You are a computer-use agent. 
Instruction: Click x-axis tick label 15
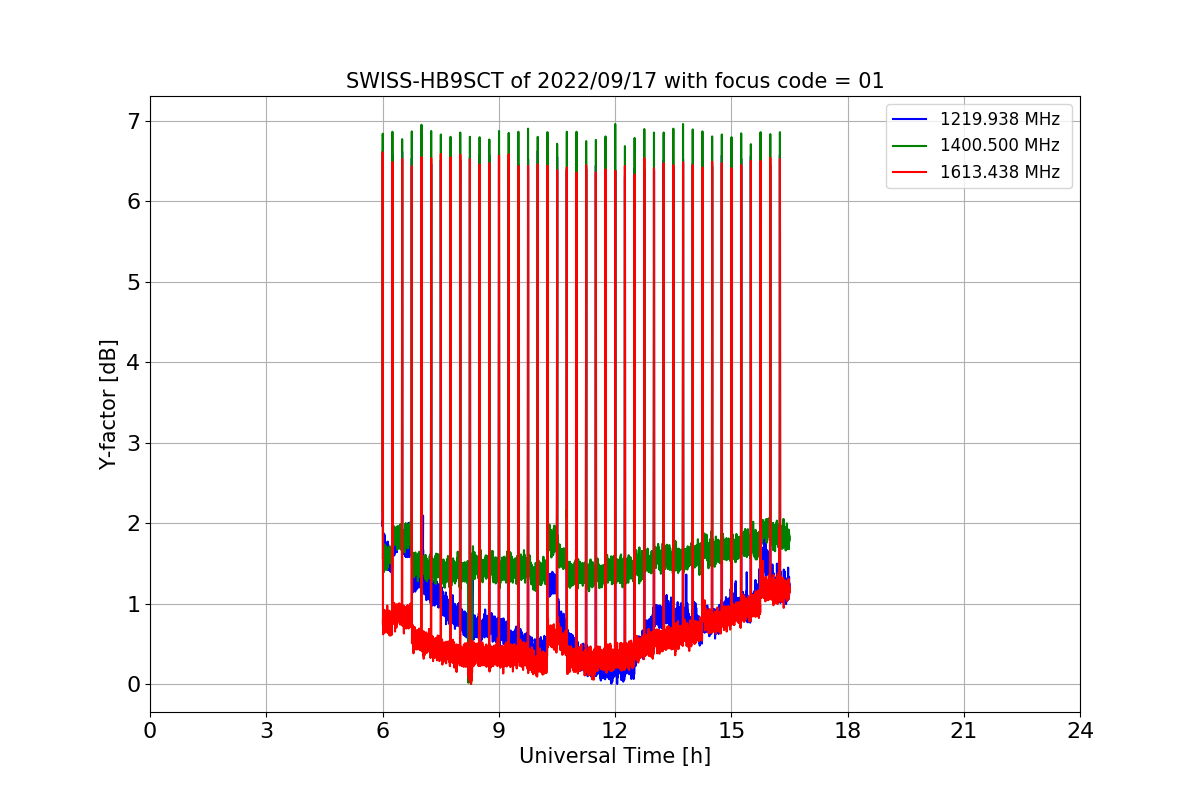click(x=731, y=730)
